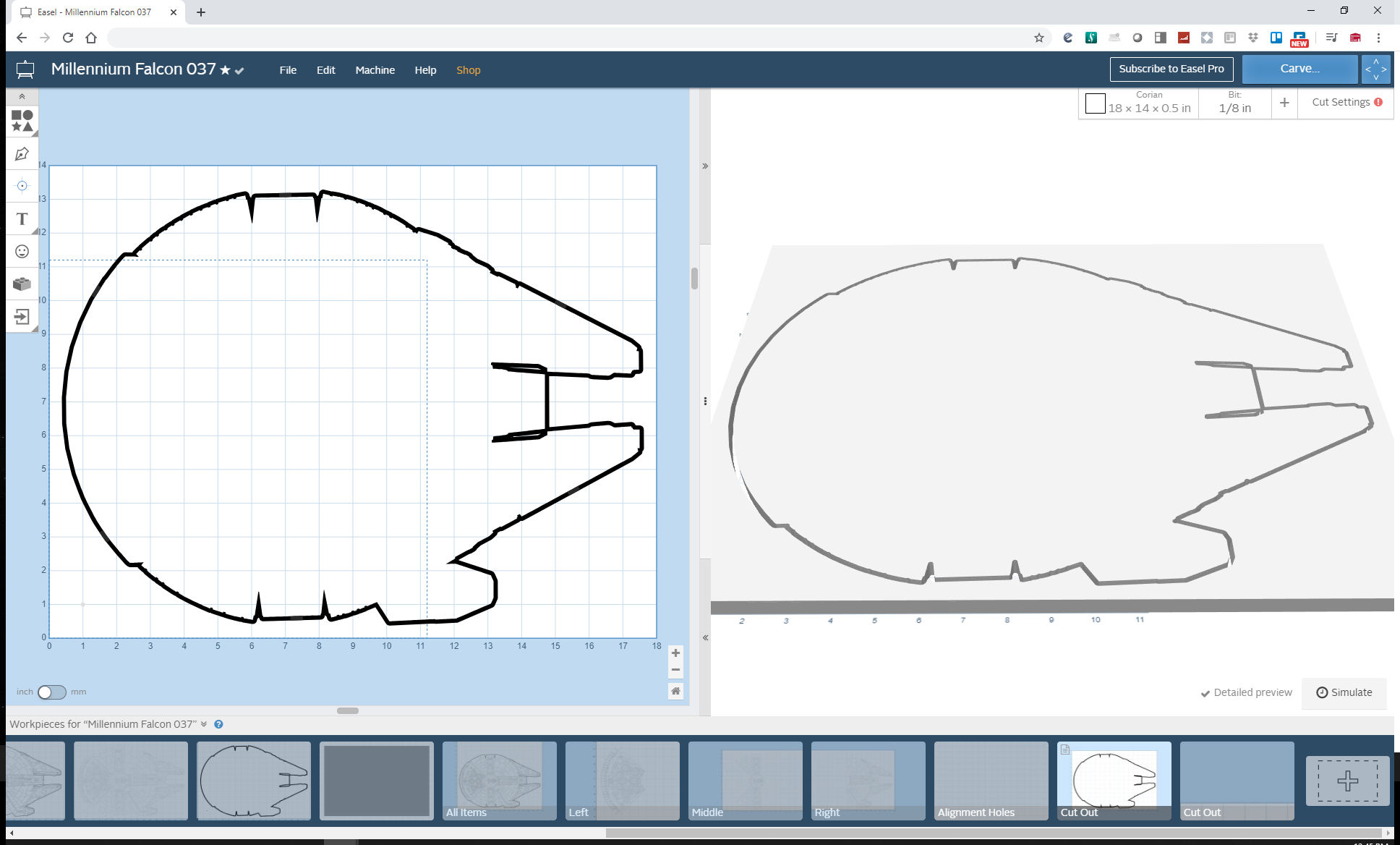1400x845 pixels.
Task: Open the Shop link
Action: (468, 70)
